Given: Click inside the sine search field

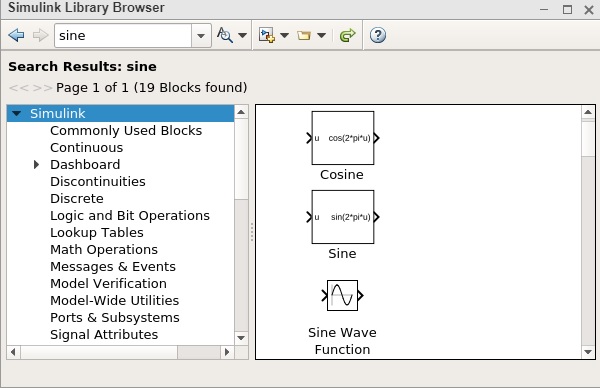Looking at the screenshot, I should coord(123,36).
